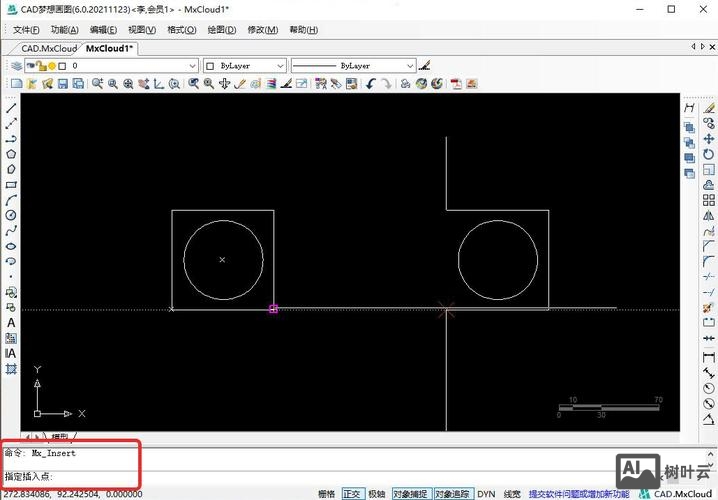Open the 绘图(D) menu
This screenshot has height=500, width=718.
(220, 30)
